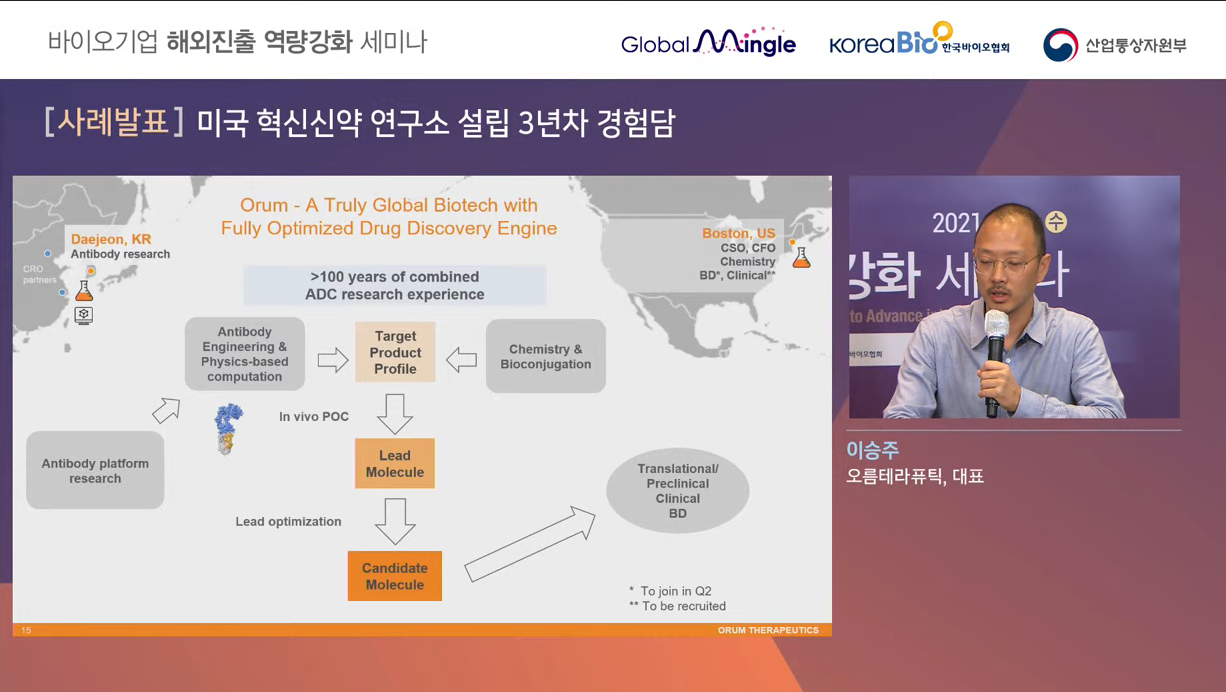Click the 'Antibody research' label under Daejeon
Viewport: 1226px width, 692px height.
click(x=120, y=254)
